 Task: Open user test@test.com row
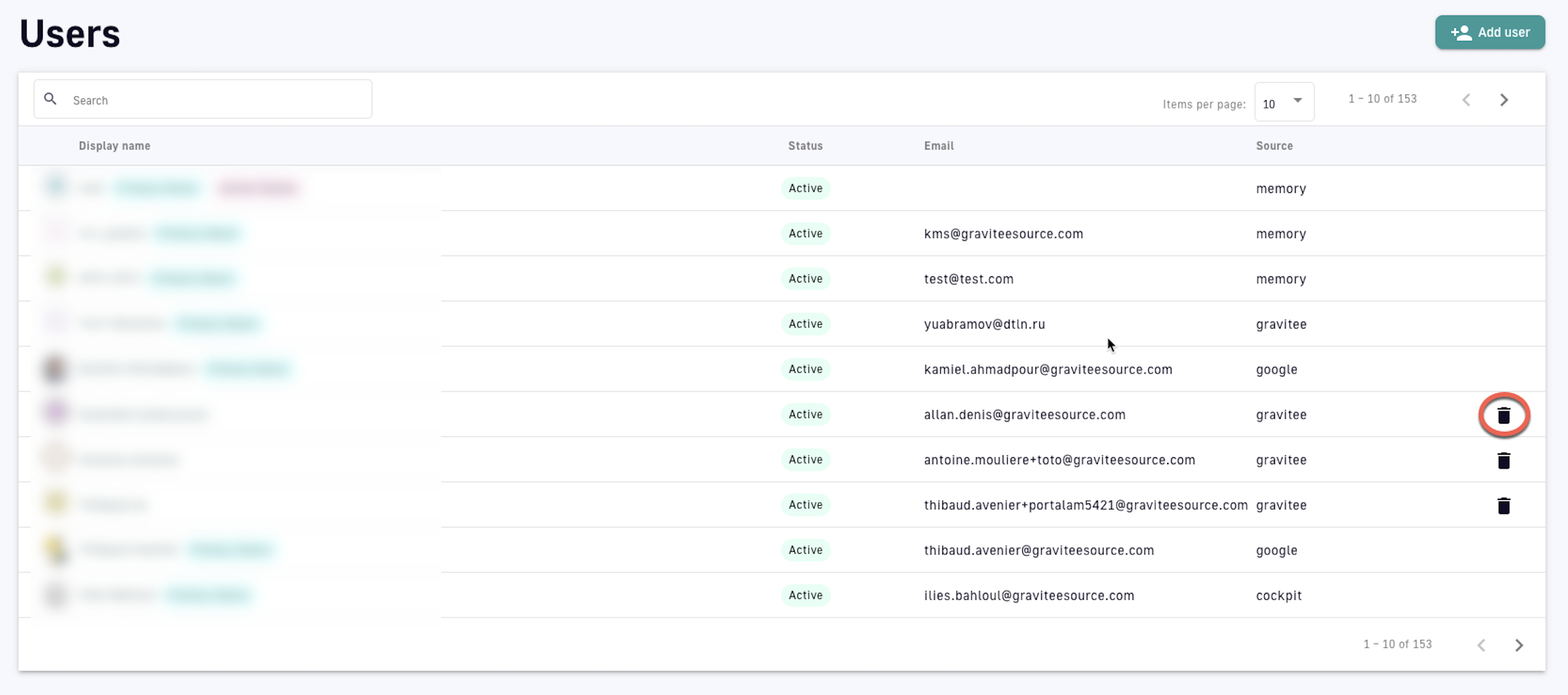968,279
